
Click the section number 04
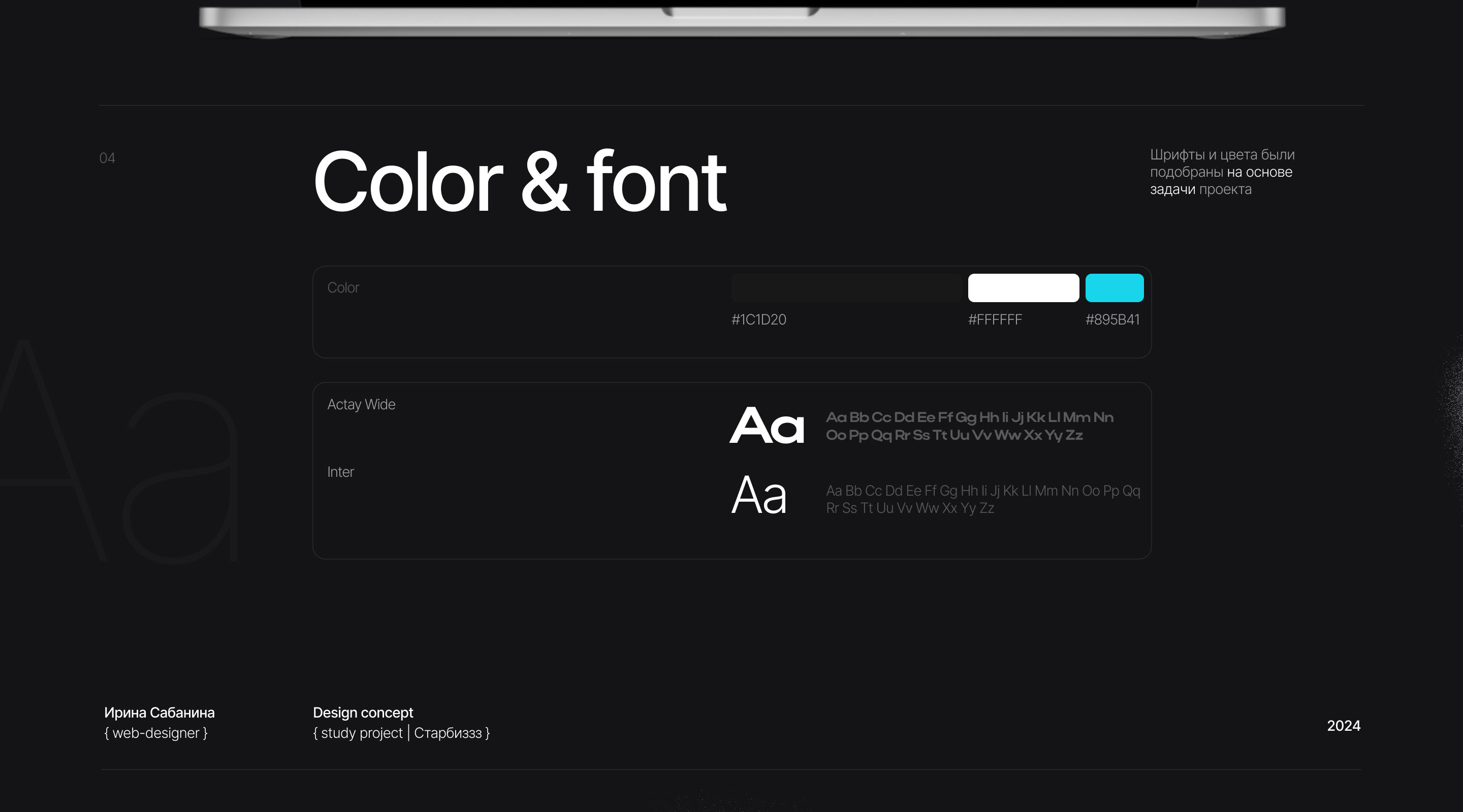click(107, 158)
